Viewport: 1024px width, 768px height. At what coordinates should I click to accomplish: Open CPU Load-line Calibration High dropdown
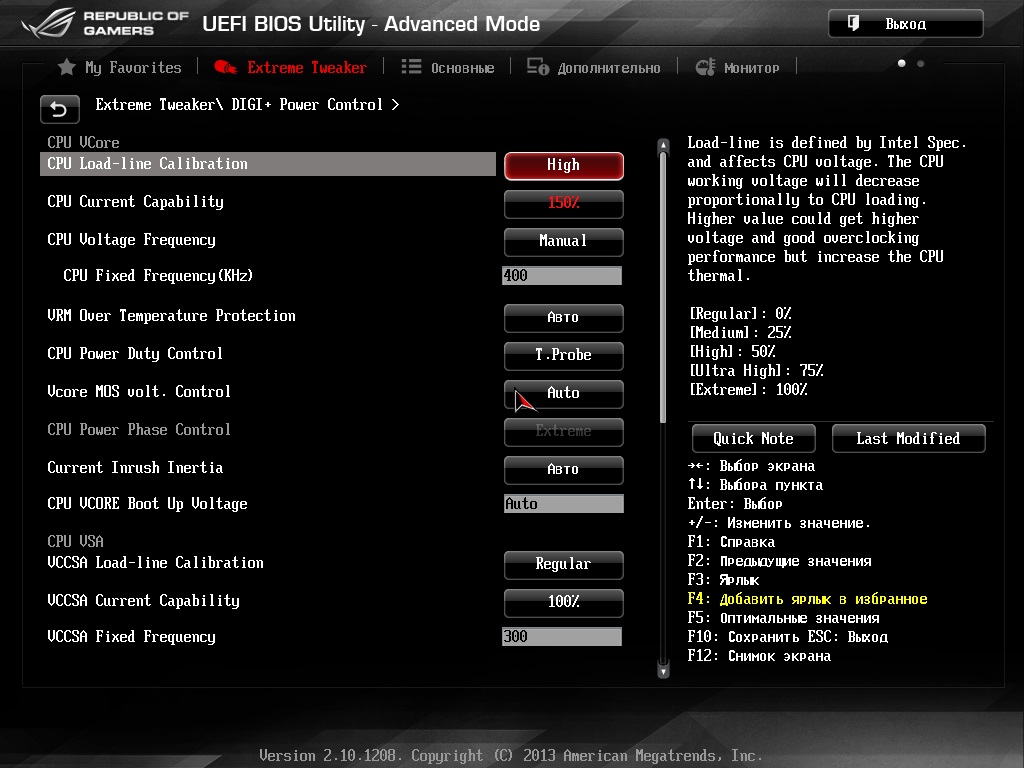tap(564, 165)
